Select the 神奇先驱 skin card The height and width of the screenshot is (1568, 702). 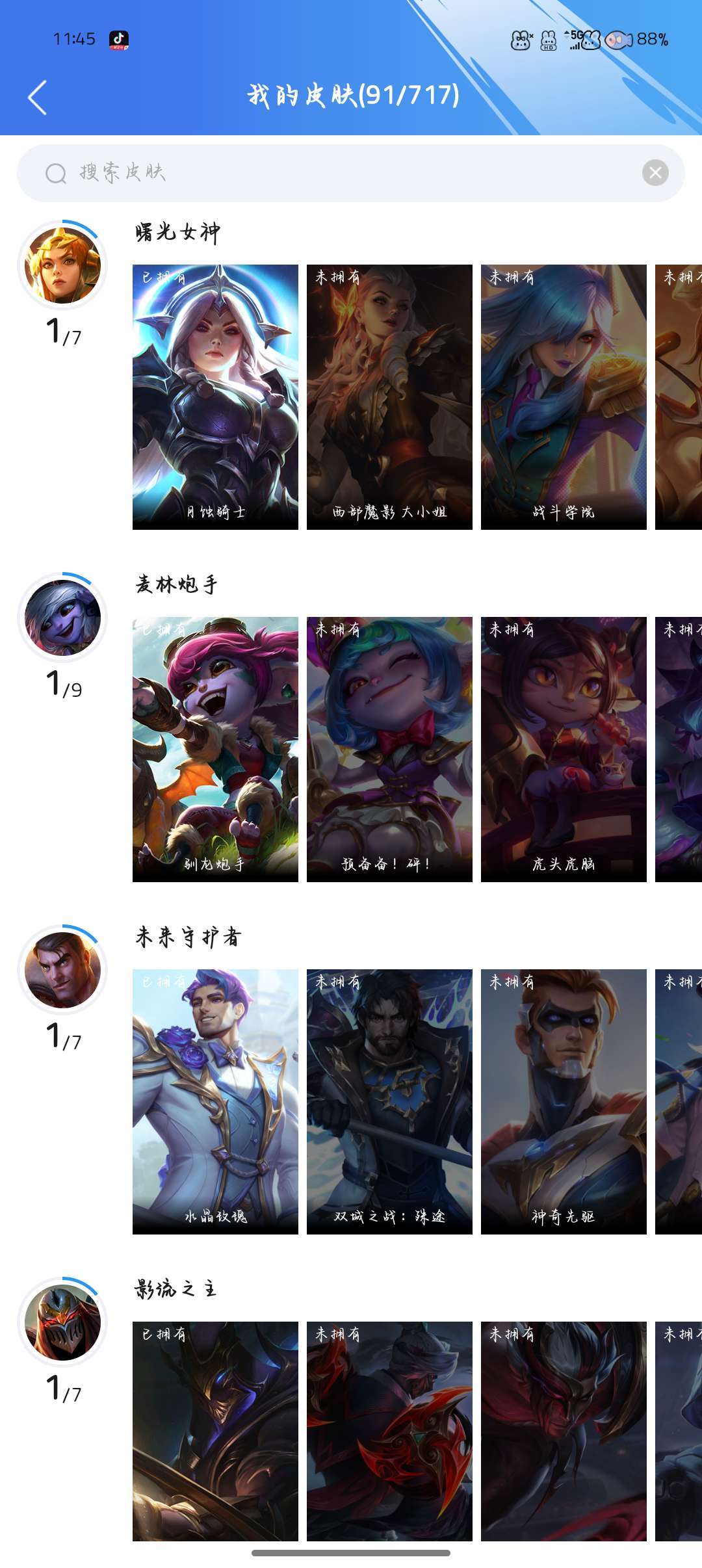tap(564, 1102)
